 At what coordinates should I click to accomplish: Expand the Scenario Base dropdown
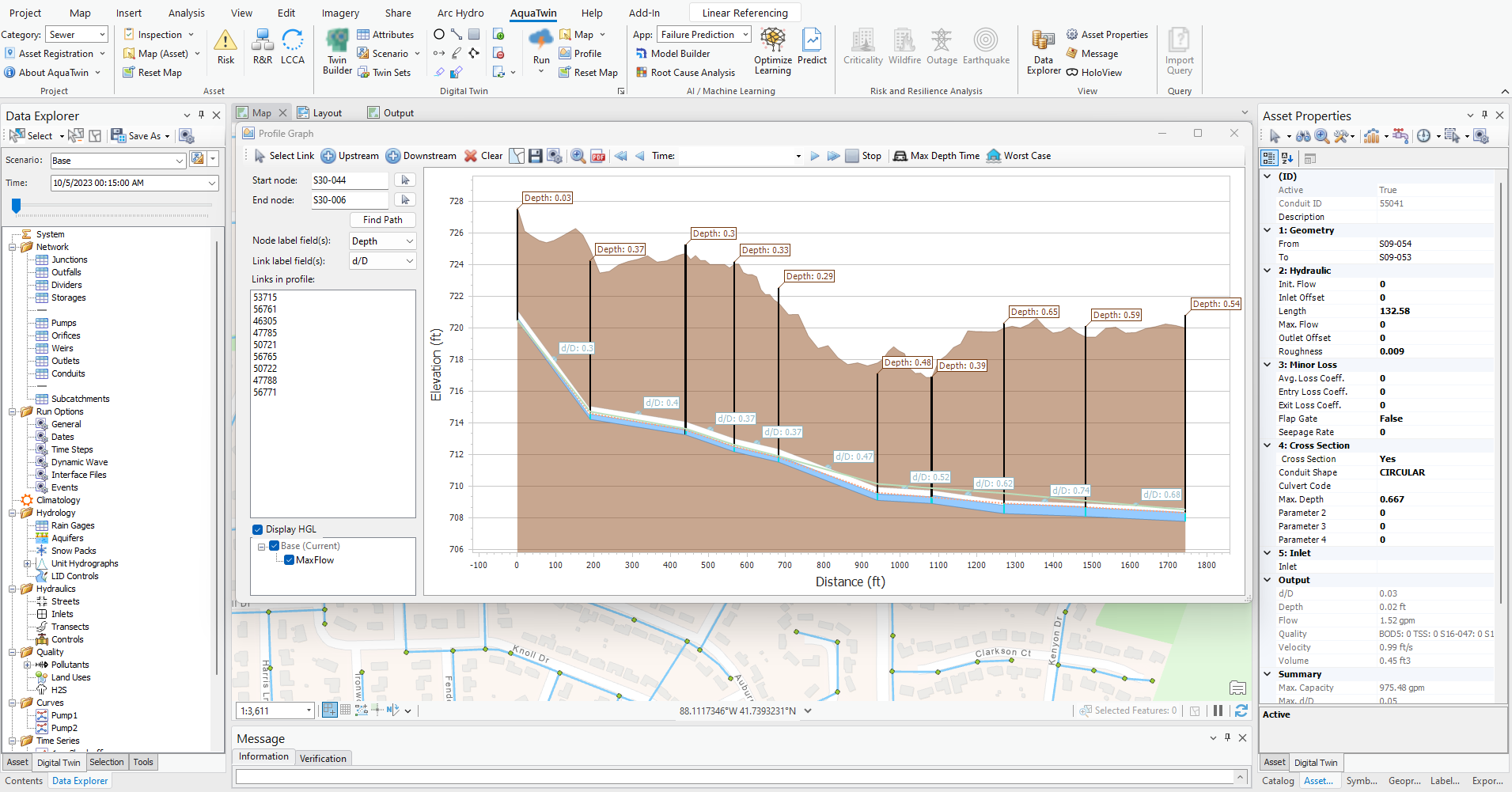(179, 161)
